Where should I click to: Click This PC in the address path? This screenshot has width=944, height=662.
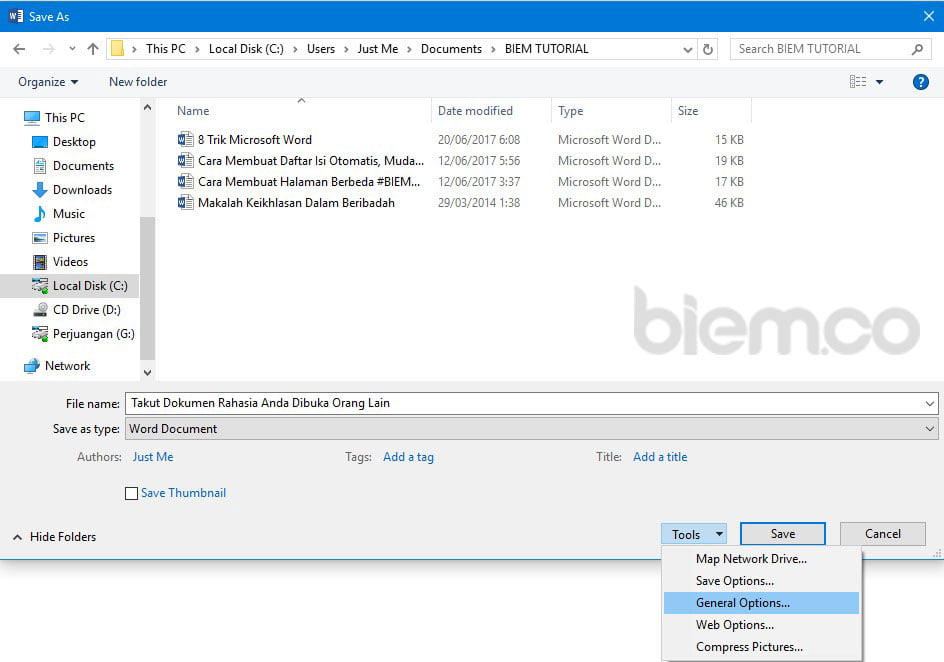coord(166,49)
